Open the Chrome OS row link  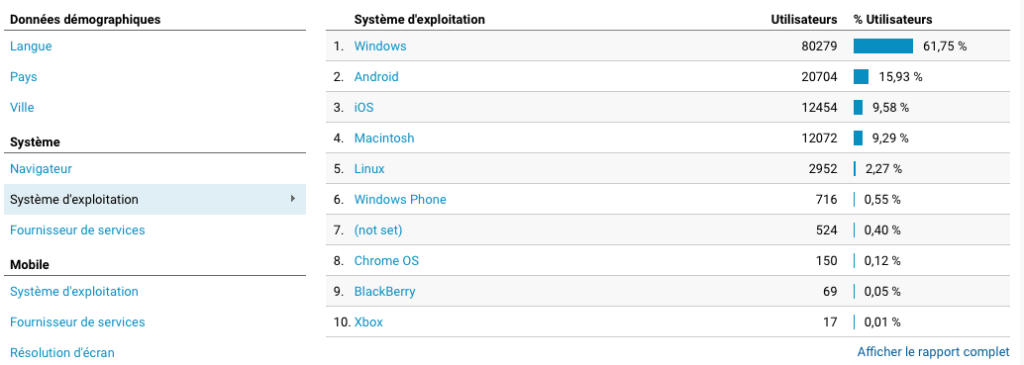point(387,261)
